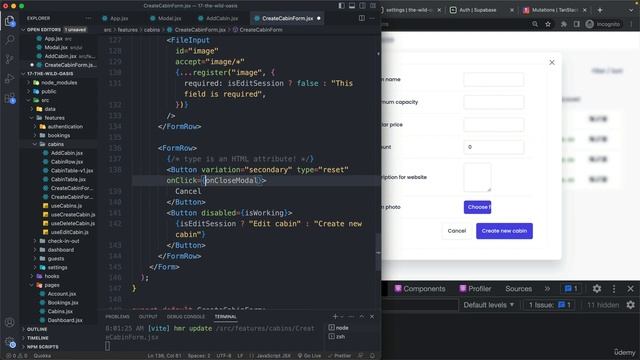Open console settings gear next to hidden count

coord(631,305)
